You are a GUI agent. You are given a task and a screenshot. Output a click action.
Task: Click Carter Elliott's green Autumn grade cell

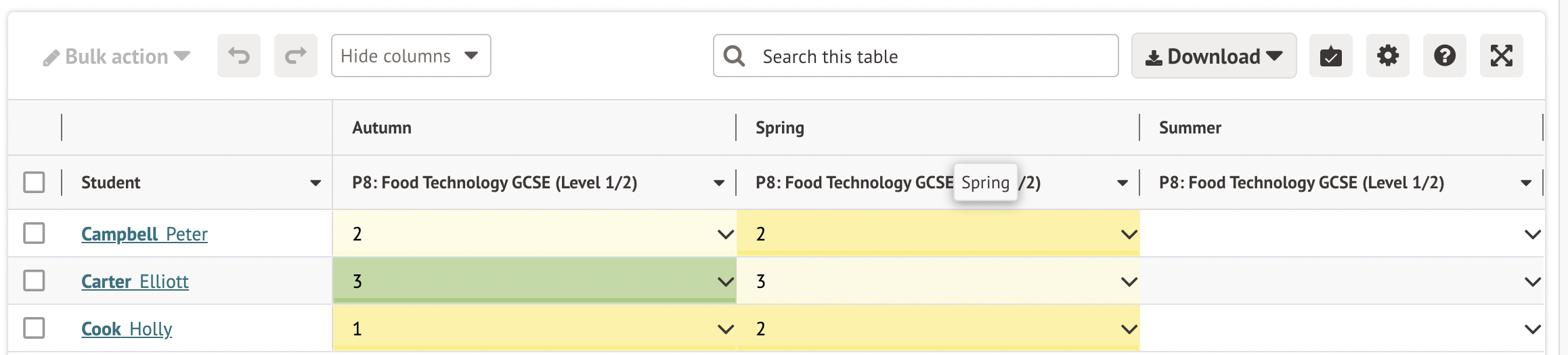[x=528, y=281]
